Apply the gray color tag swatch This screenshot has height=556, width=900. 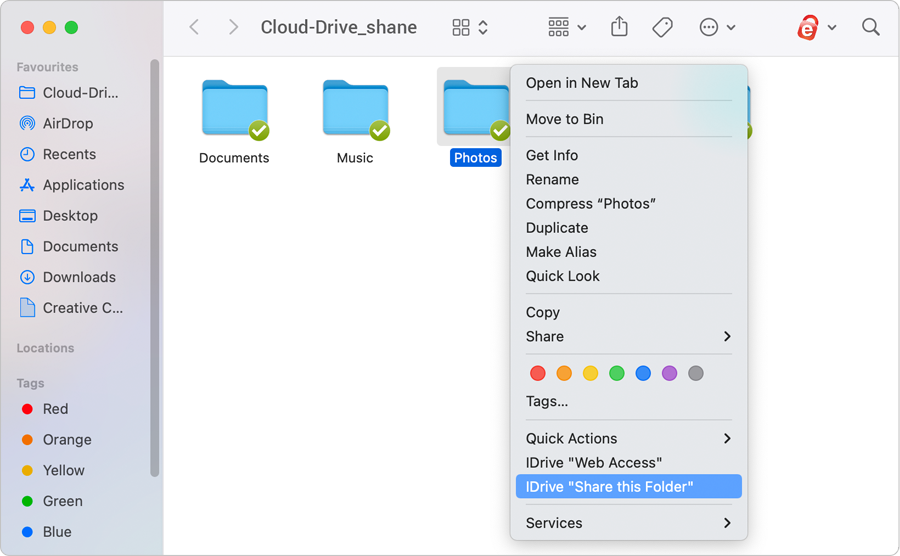696,374
